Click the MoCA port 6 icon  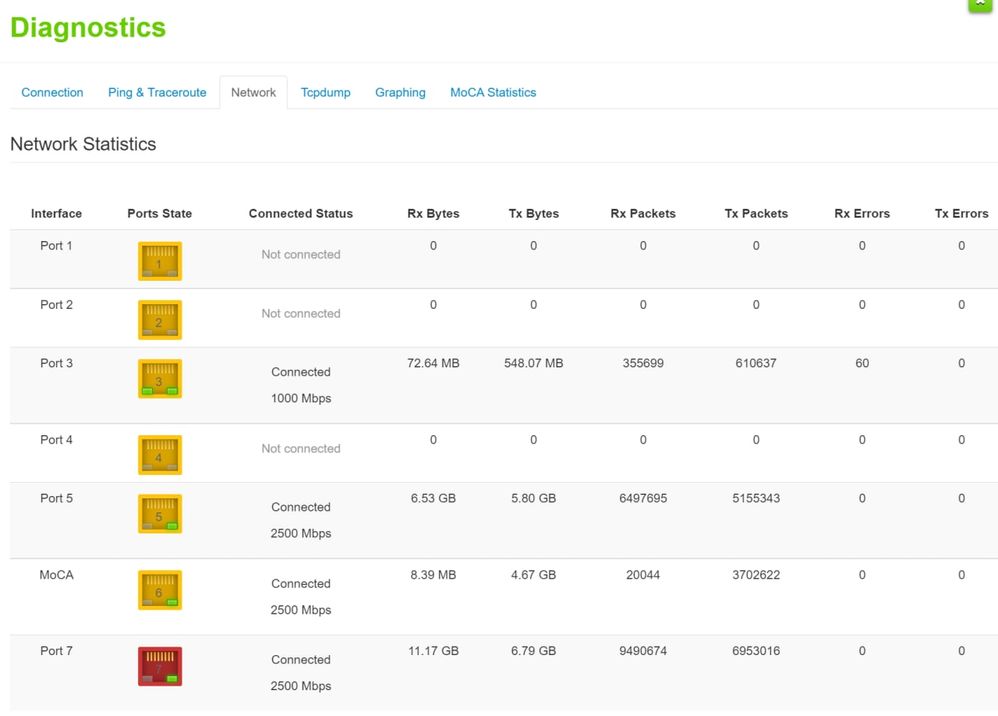[x=159, y=591]
